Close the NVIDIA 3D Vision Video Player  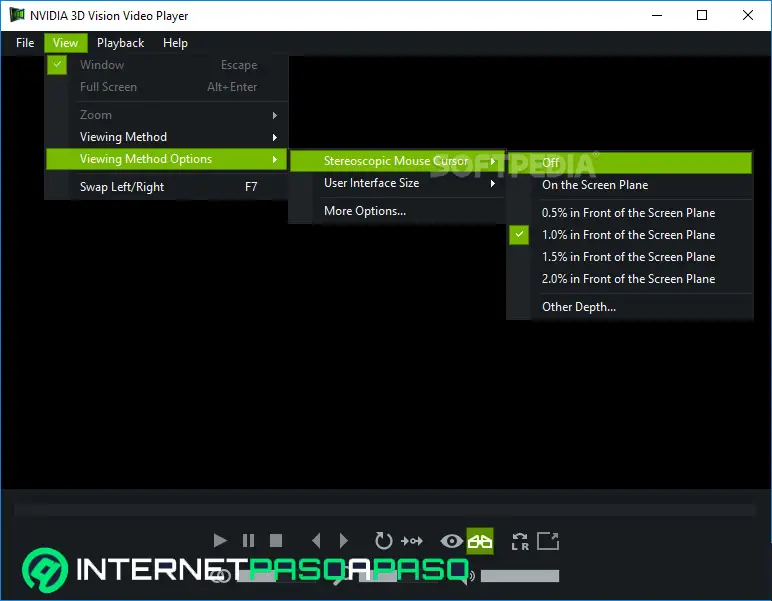point(748,15)
